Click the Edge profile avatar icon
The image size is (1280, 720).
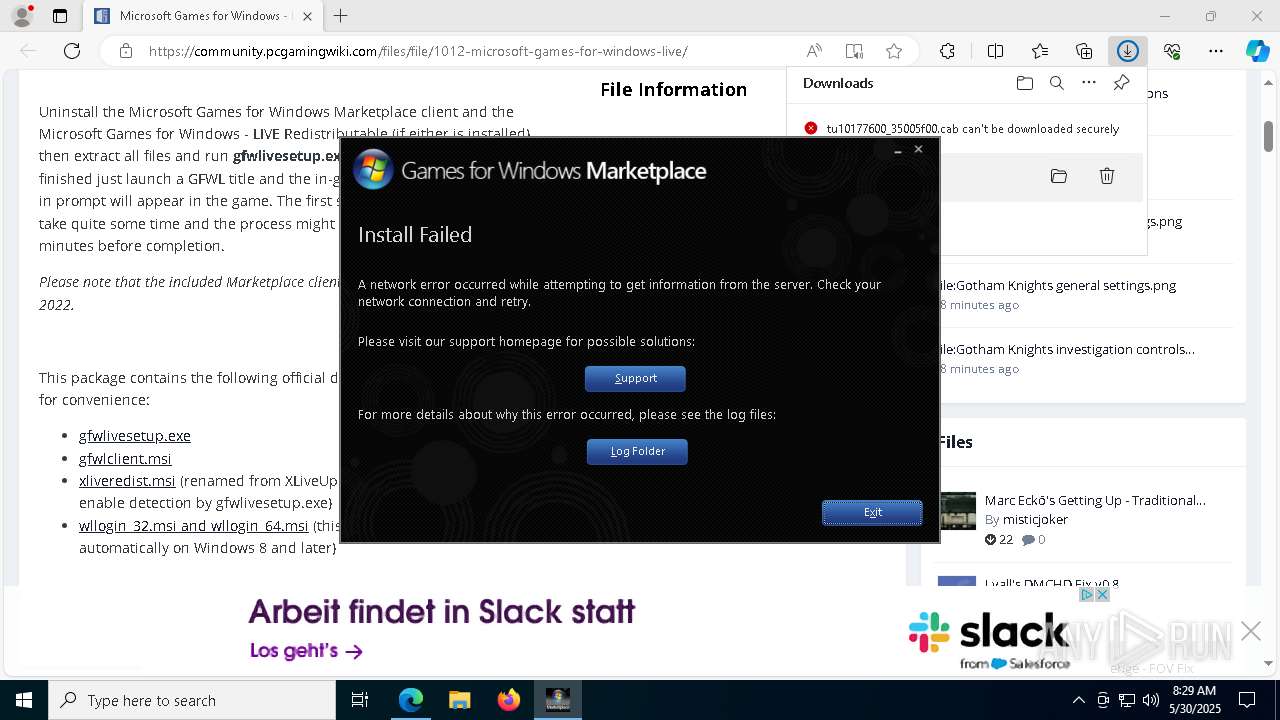point(21,16)
